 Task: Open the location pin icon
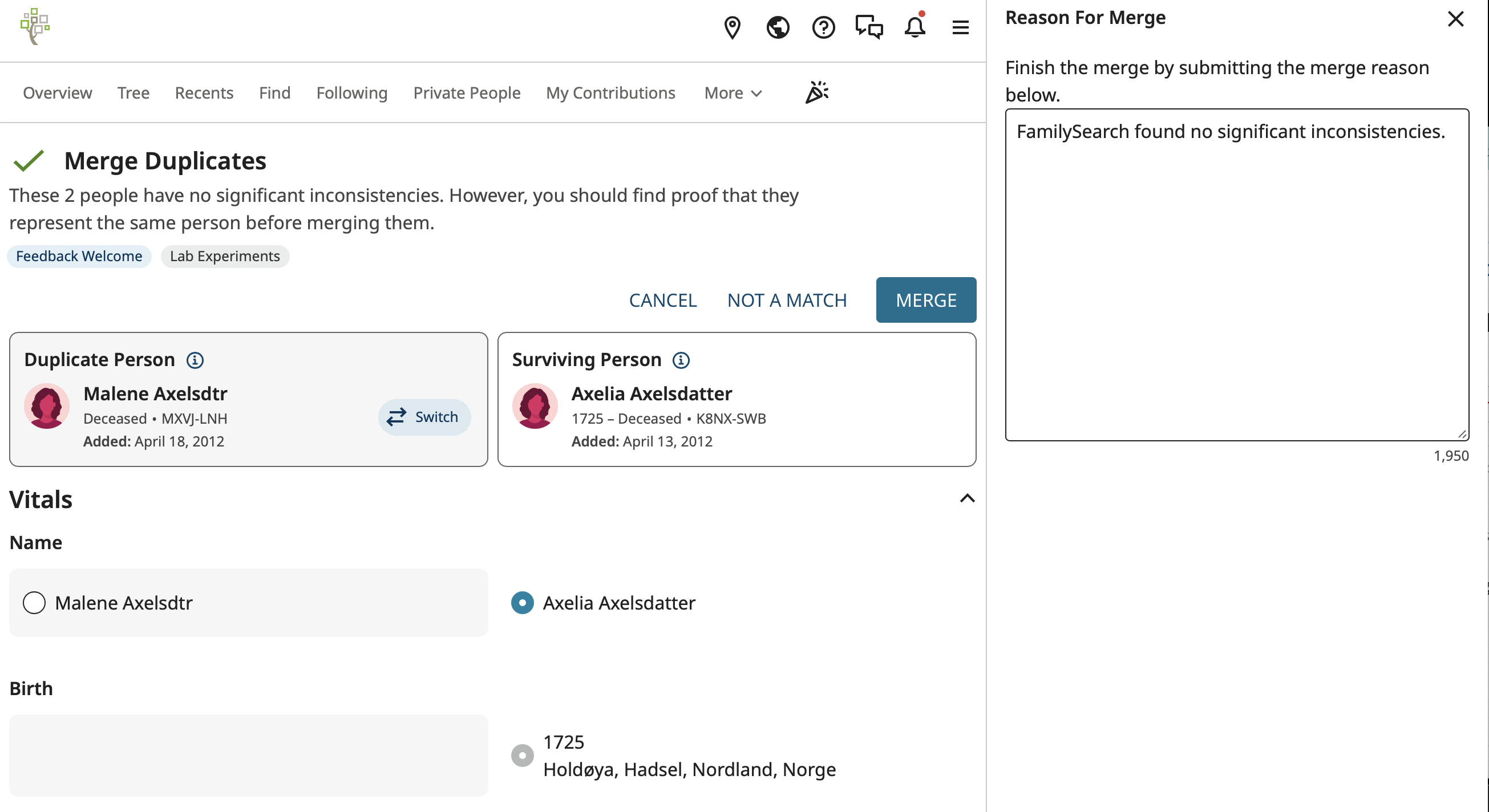(732, 27)
